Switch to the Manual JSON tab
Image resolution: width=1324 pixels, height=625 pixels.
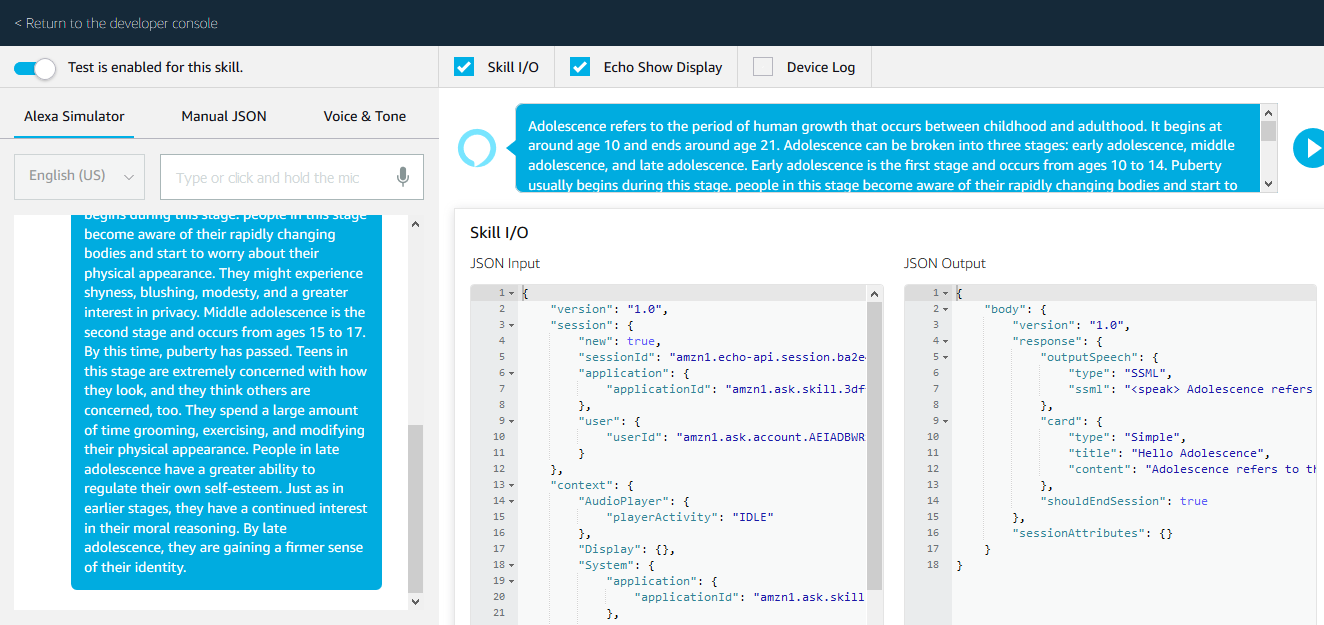coord(224,116)
